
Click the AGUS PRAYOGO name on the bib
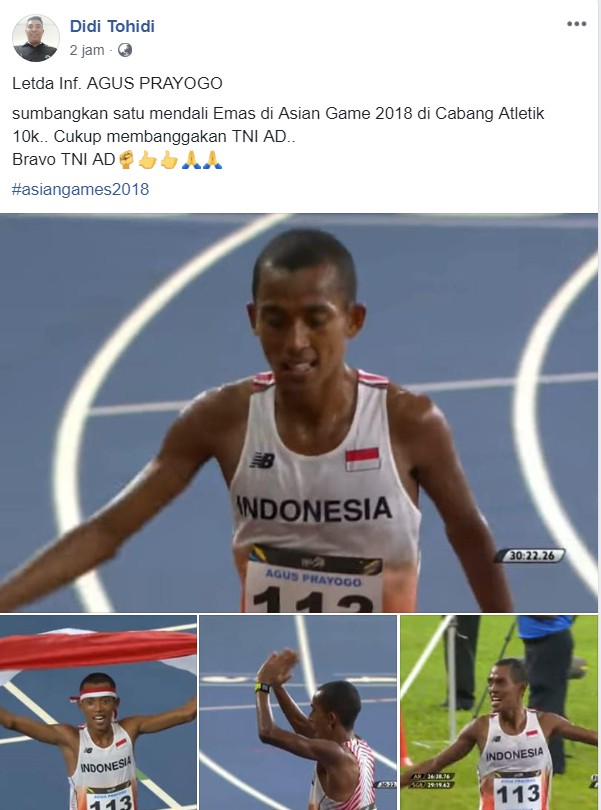[x=313, y=578]
